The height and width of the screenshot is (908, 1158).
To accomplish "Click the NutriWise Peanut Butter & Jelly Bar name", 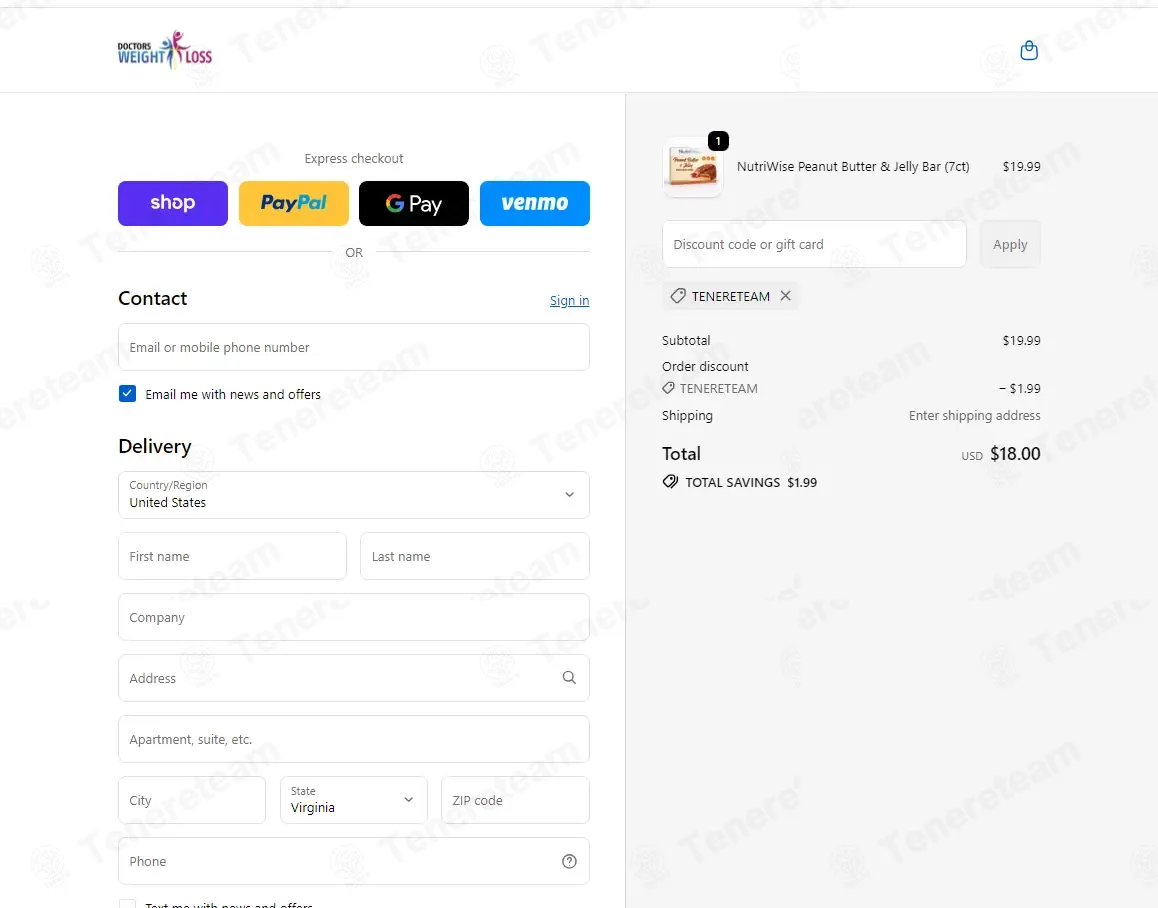I will pos(853,166).
